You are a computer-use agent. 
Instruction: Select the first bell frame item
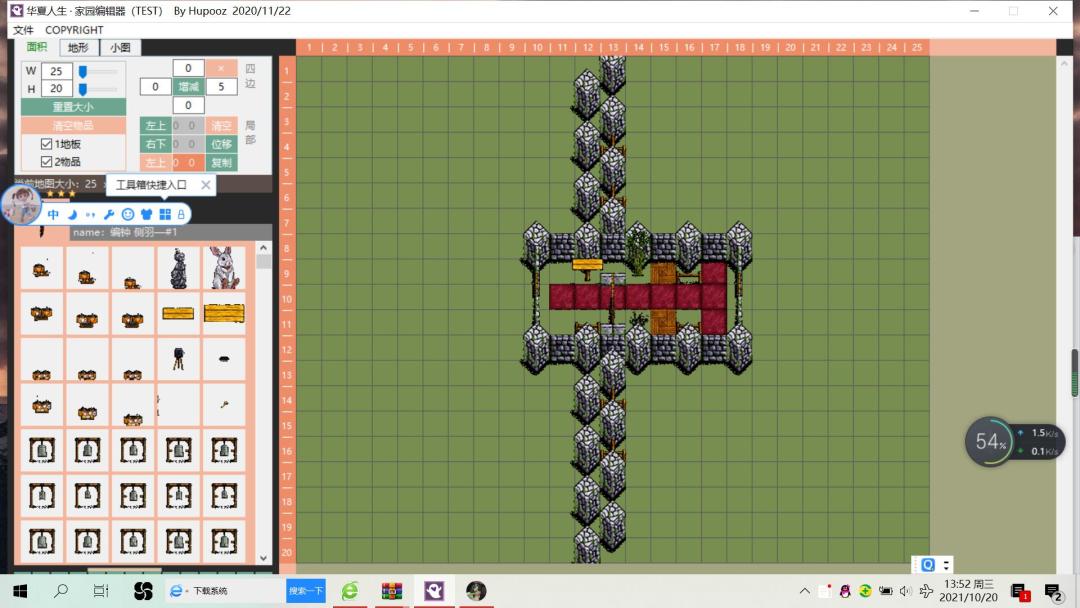click(x=41, y=450)
